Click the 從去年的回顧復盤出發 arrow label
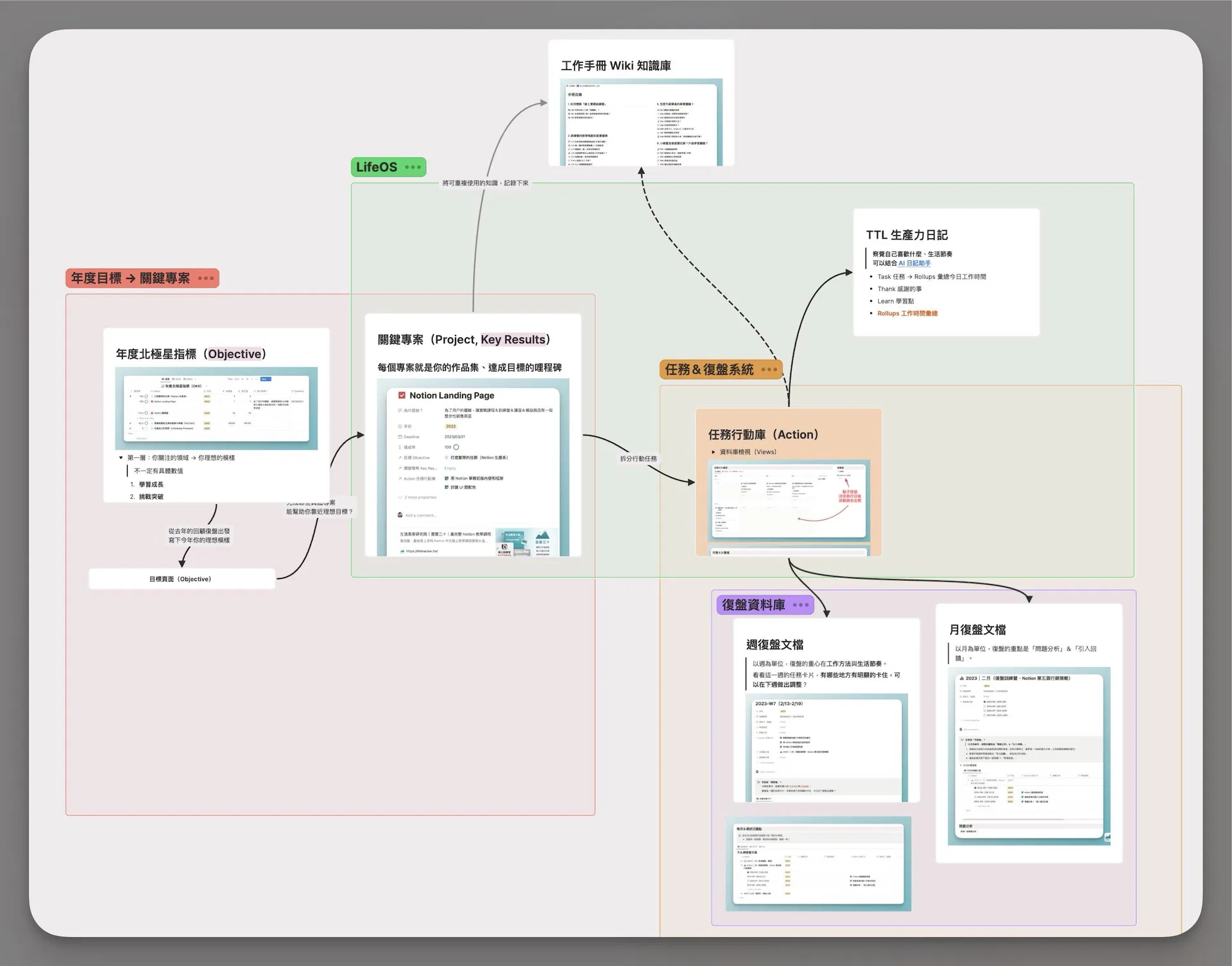This screenshot has height=966, width=1232. pyautogui.click(x=199, y=536)
